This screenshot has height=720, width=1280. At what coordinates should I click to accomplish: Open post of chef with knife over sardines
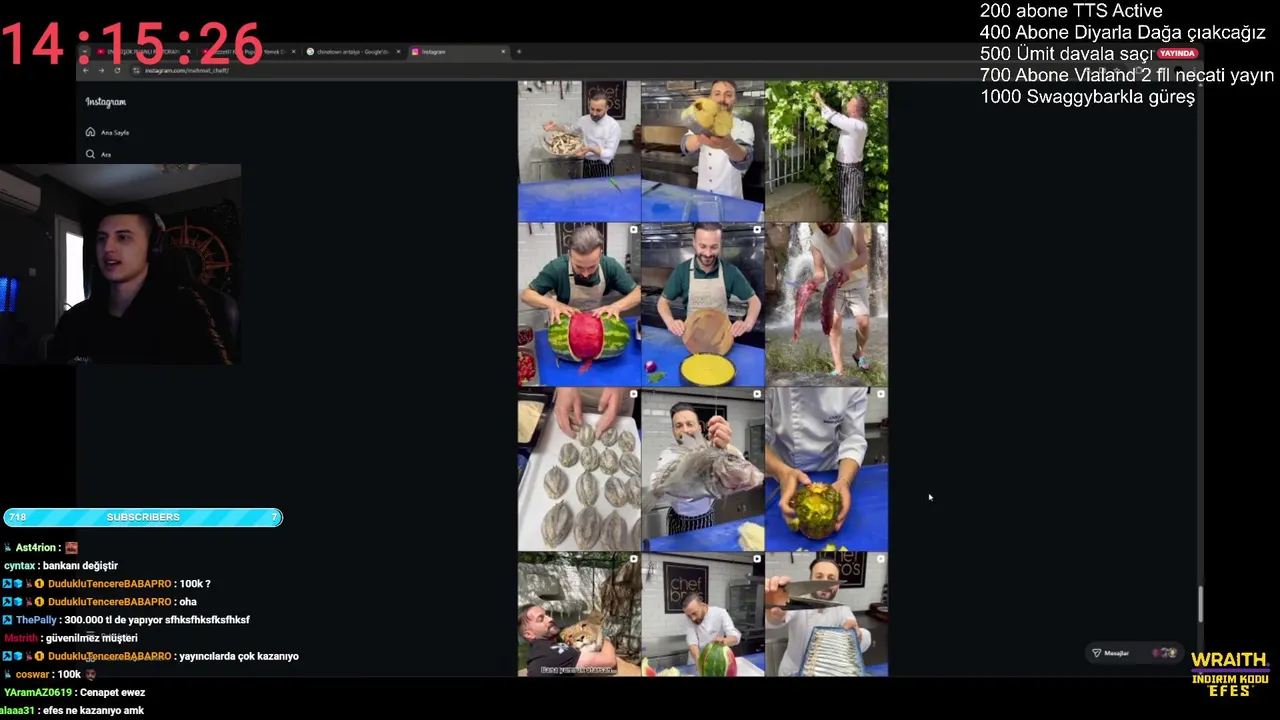click(826, 615)
